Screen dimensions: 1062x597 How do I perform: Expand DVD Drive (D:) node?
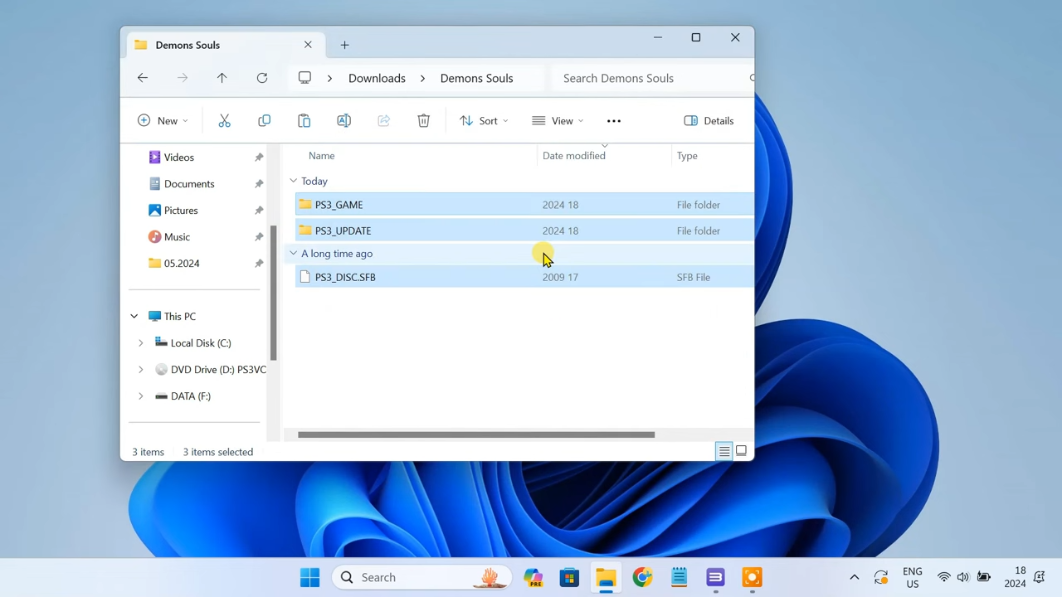[141, 369]
